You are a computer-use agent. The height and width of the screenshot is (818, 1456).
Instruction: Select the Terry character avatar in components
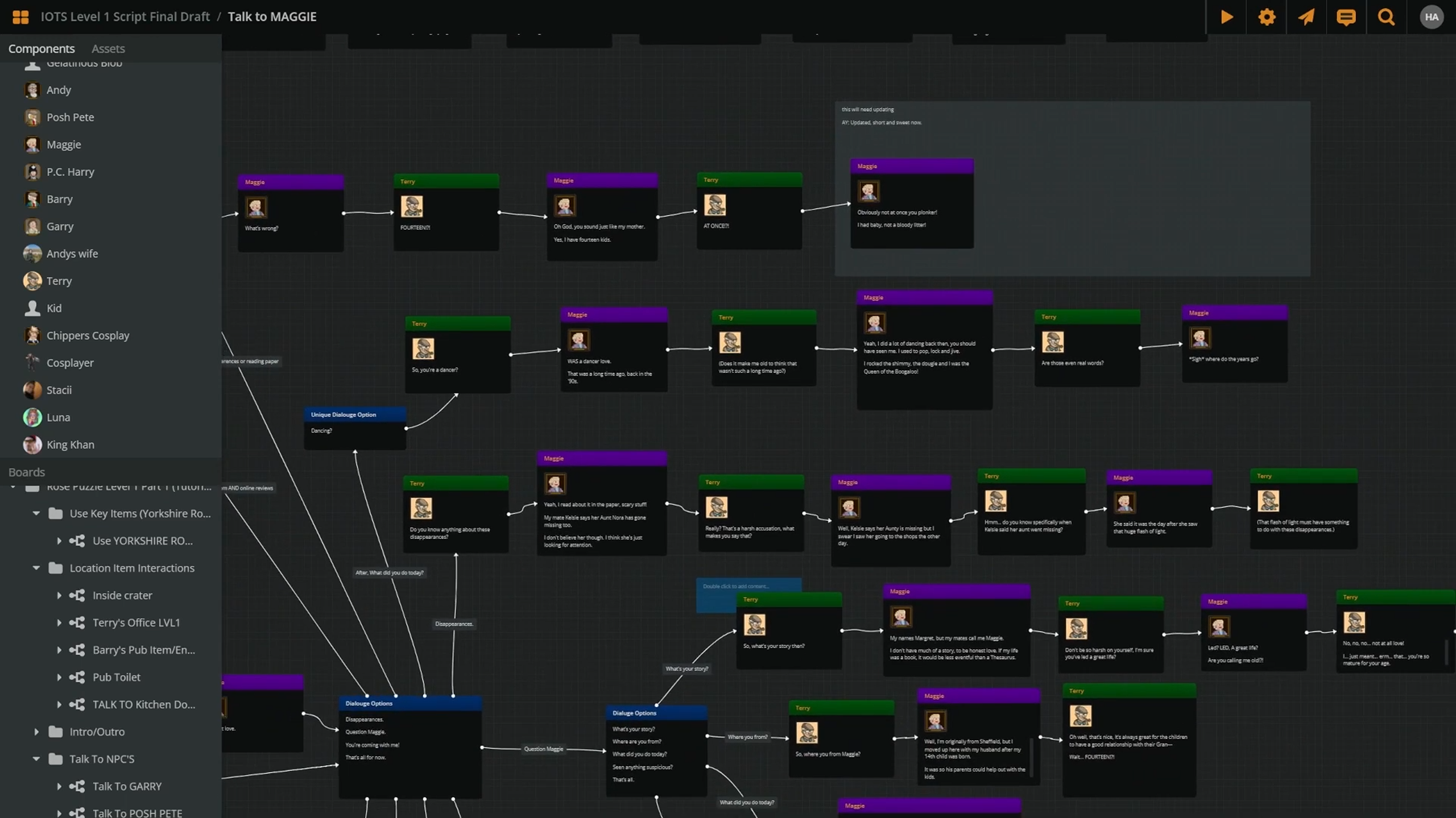[x=32, y=281]
